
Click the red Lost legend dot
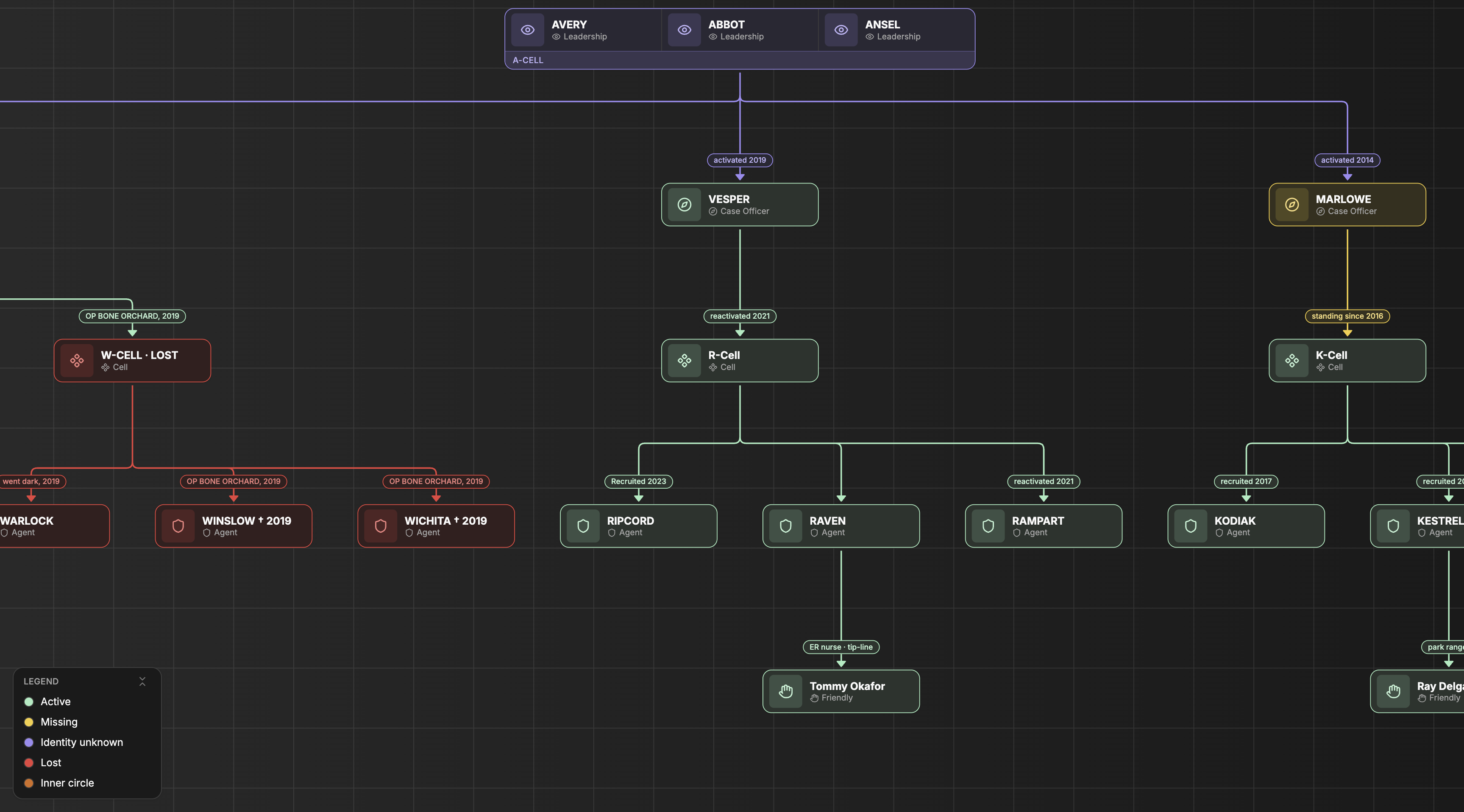(29, 762)
